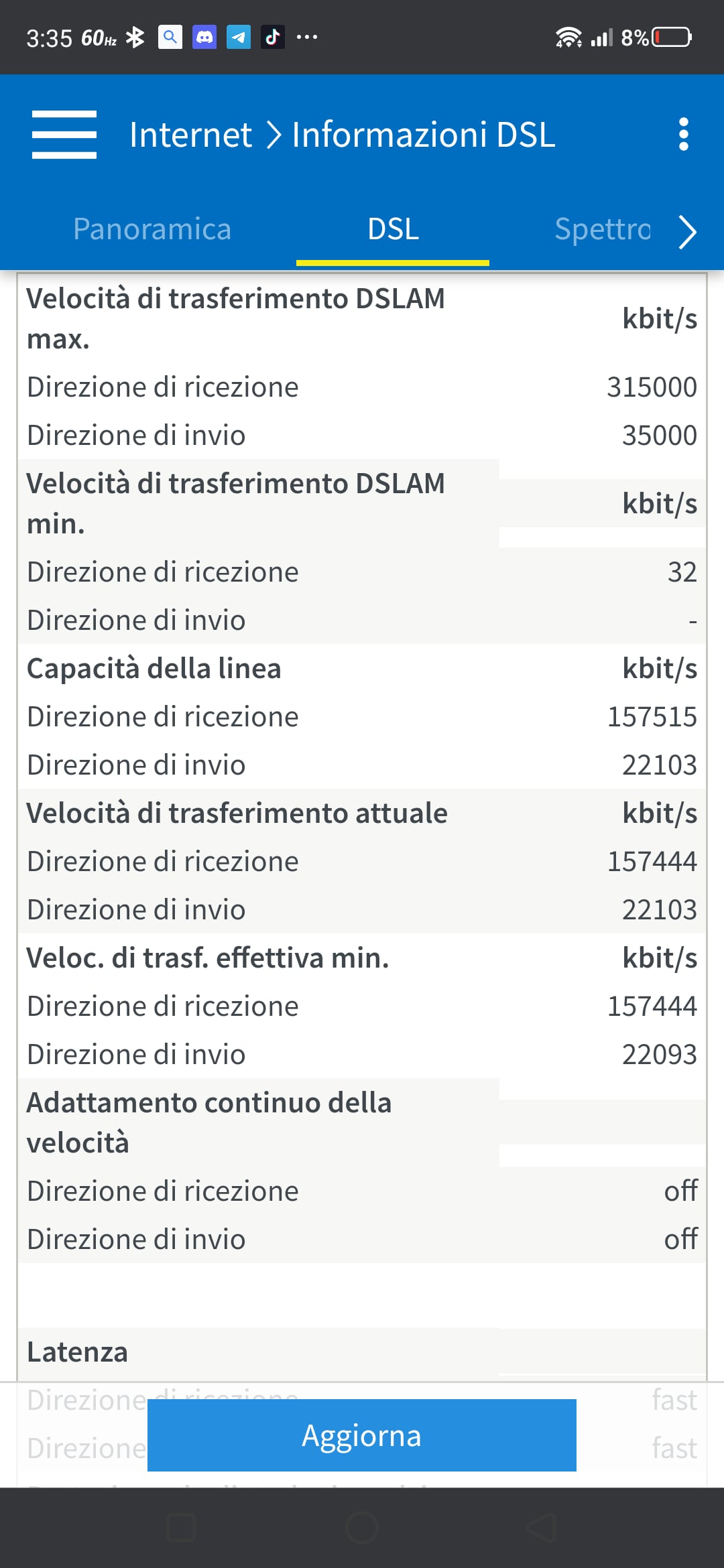Screen dimensions: 724x1568
Task: Tap the Android back navigation button
Action: pos(542,1528)
